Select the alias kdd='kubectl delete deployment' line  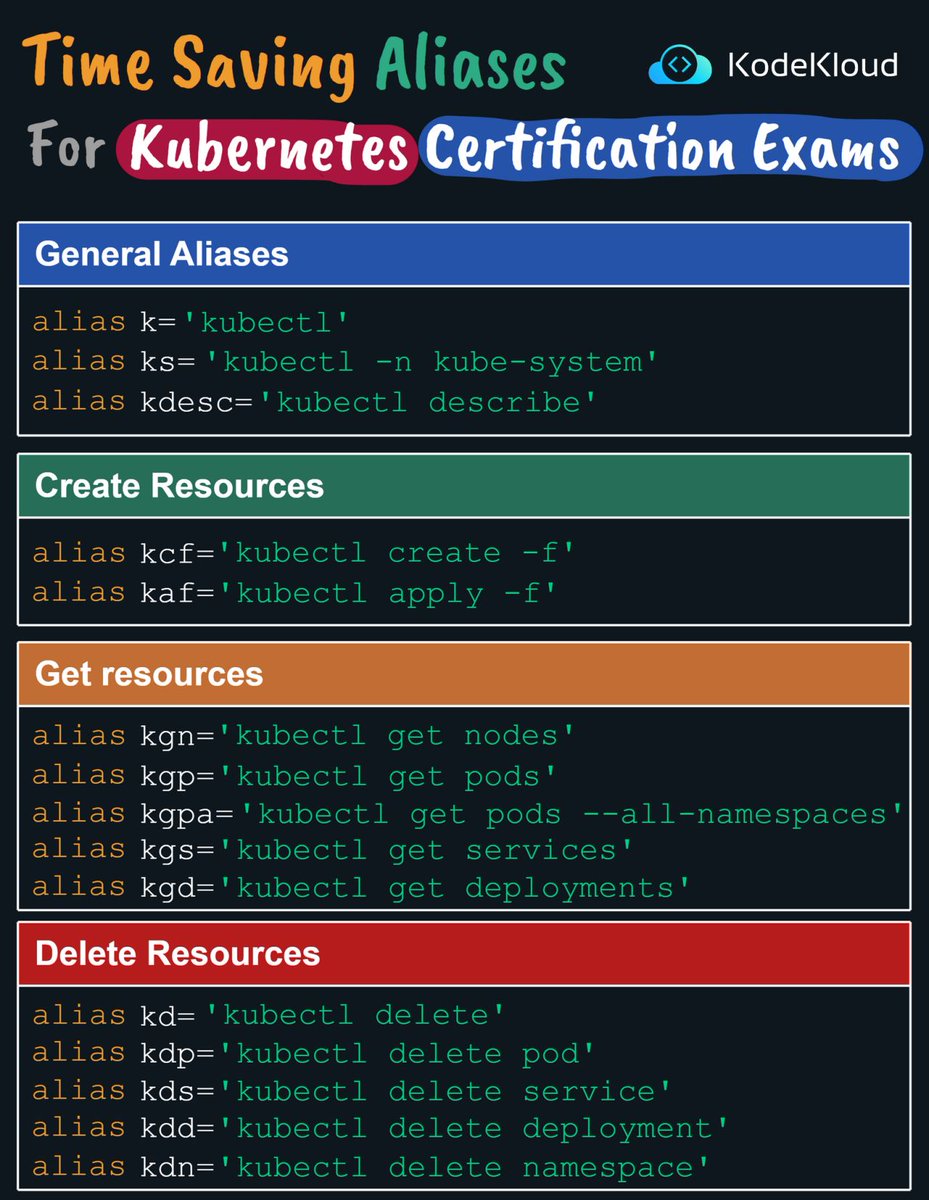coord(381,1129)
